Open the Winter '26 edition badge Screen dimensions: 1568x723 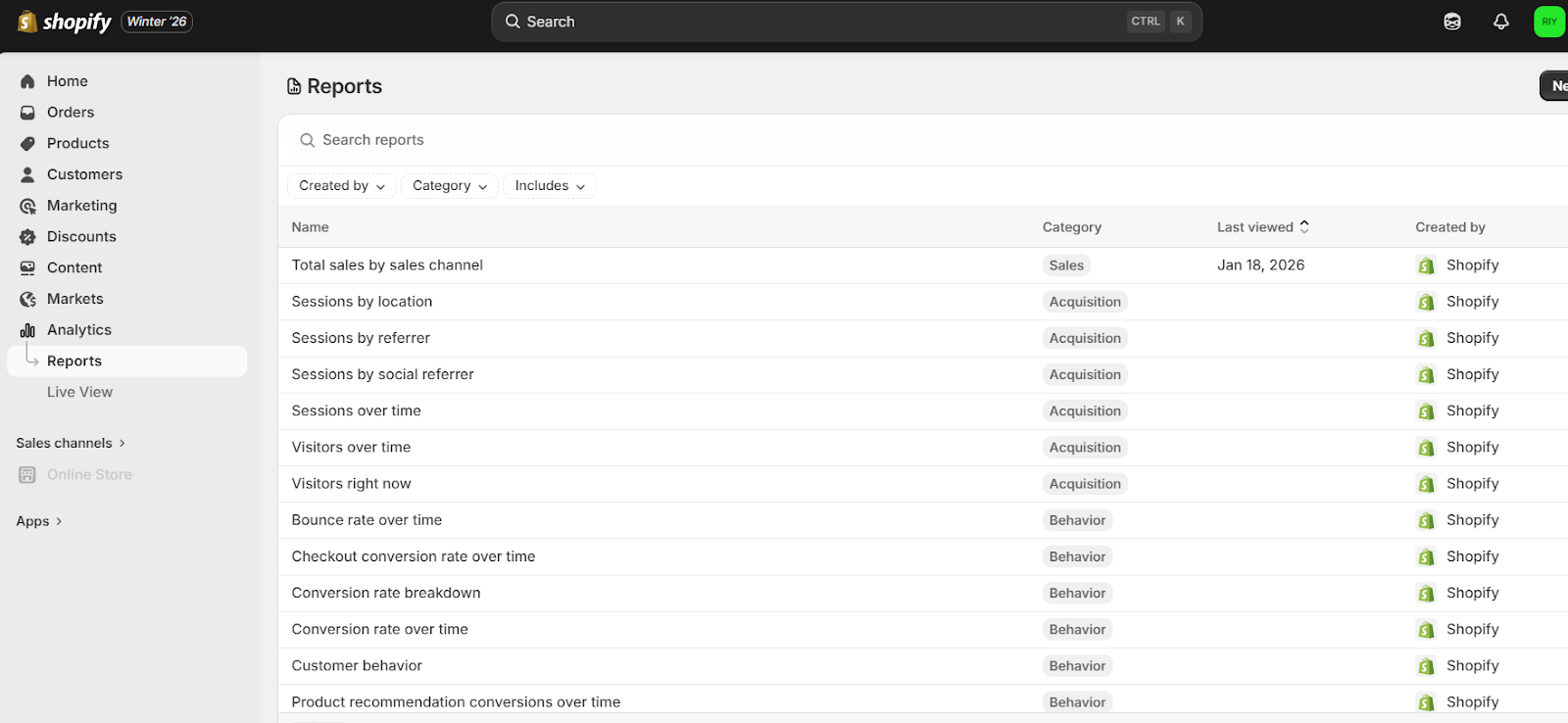pyautogui.click(x=157, y=22)
